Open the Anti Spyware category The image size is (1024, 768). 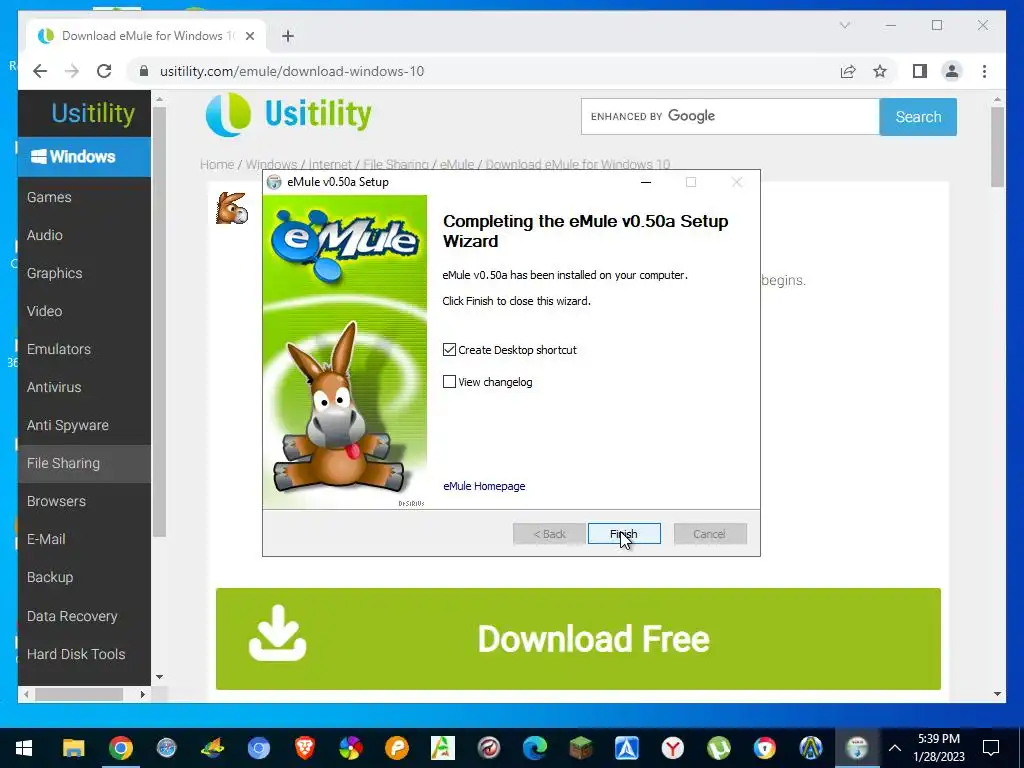point(84,425)
